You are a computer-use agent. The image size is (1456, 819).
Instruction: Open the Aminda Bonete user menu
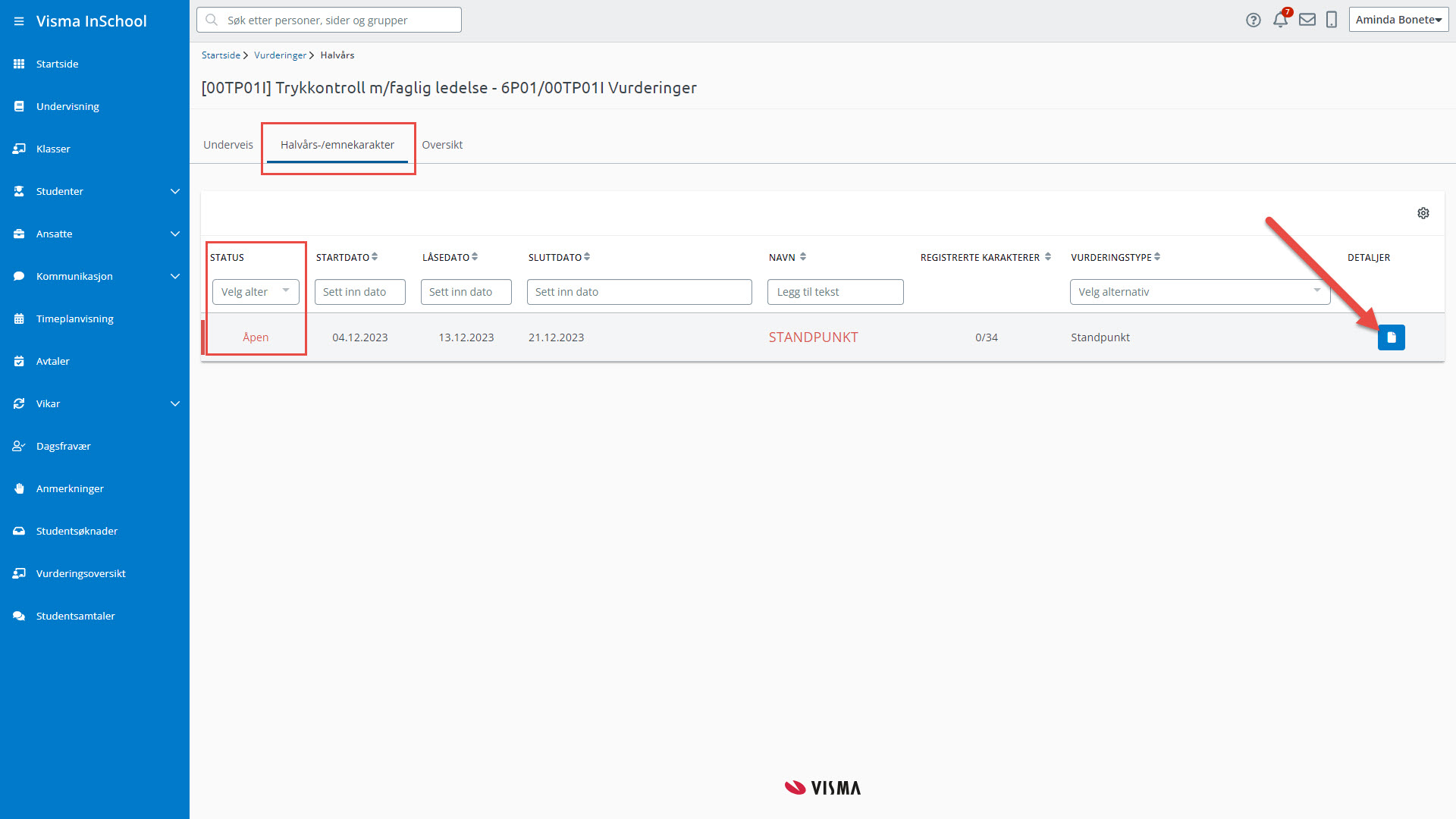[1398, 20]
